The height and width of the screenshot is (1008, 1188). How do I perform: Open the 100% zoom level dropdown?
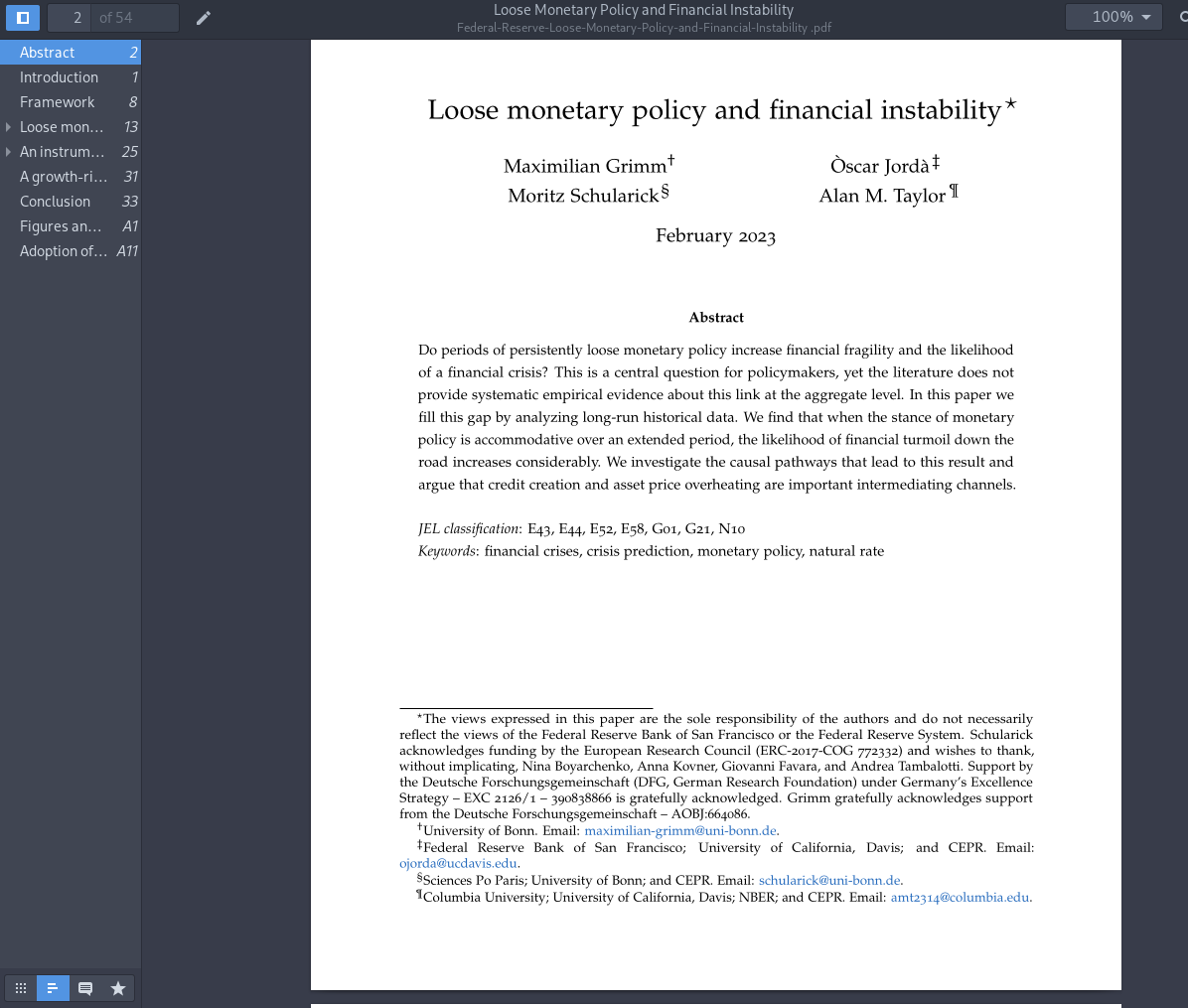point(1114,16)
